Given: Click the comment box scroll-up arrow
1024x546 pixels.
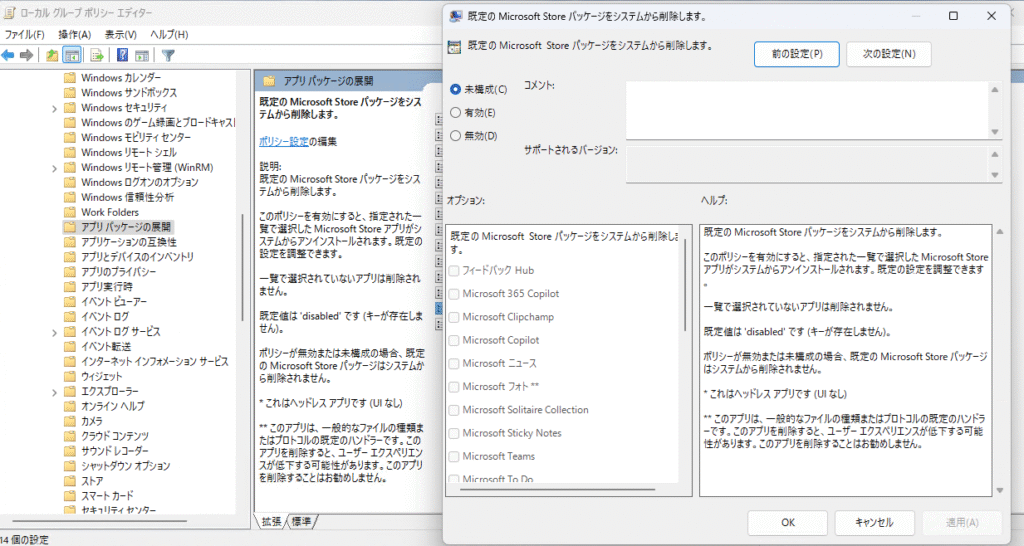Looking at the screenshot, I should pos(995,89).
